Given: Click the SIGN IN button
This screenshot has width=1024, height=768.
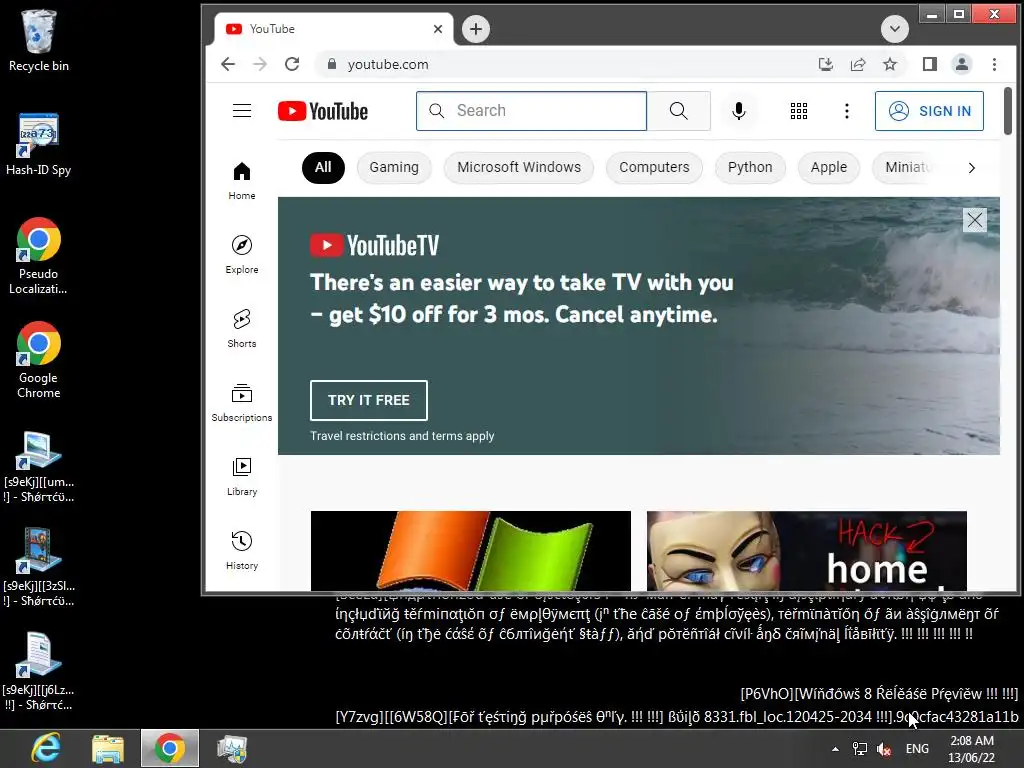Looking at the screenshot, I should [929, 111].
